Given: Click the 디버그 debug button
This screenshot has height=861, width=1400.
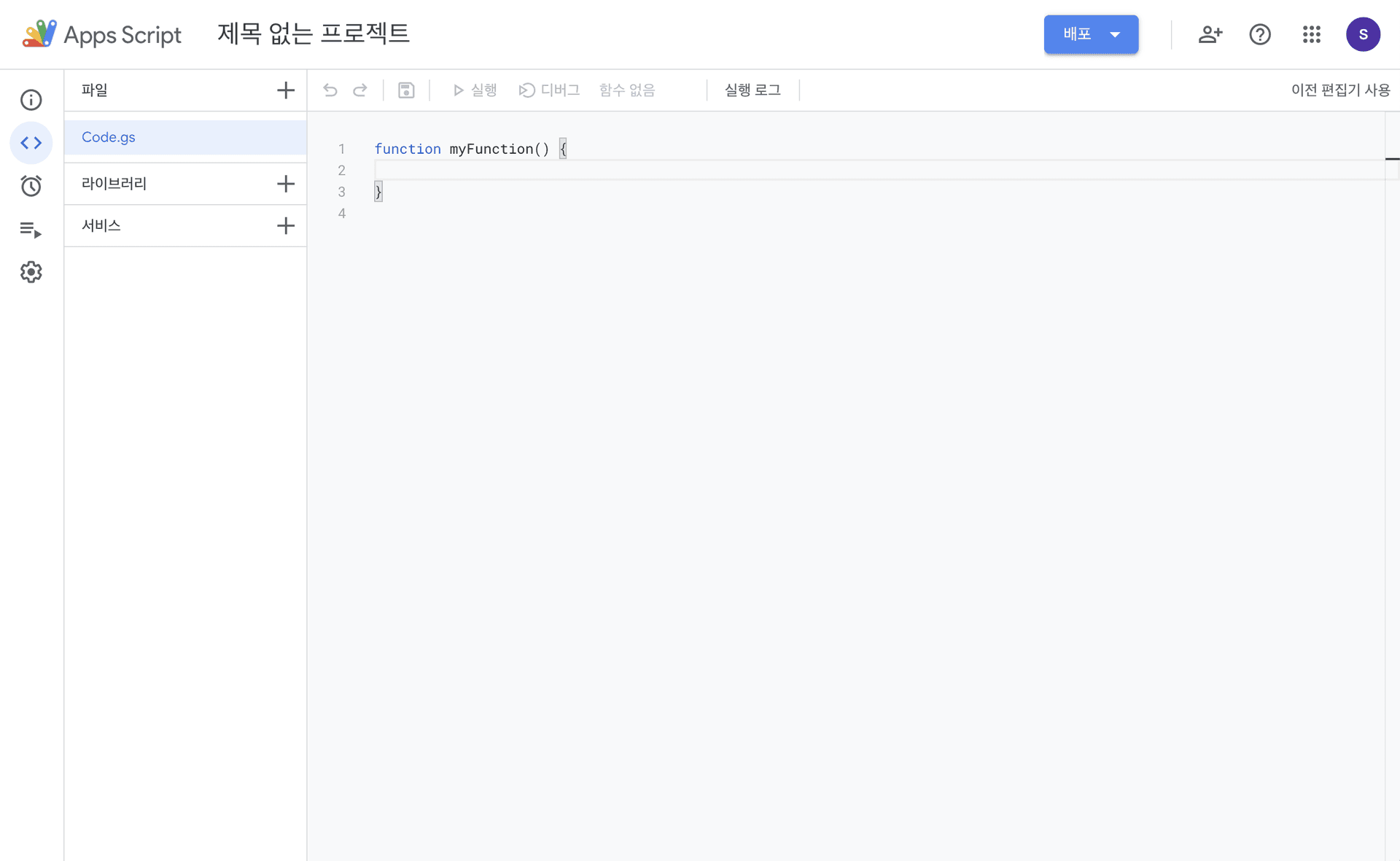Looking at the screenshot, I should pyautogui.click(x=549, y=90).
